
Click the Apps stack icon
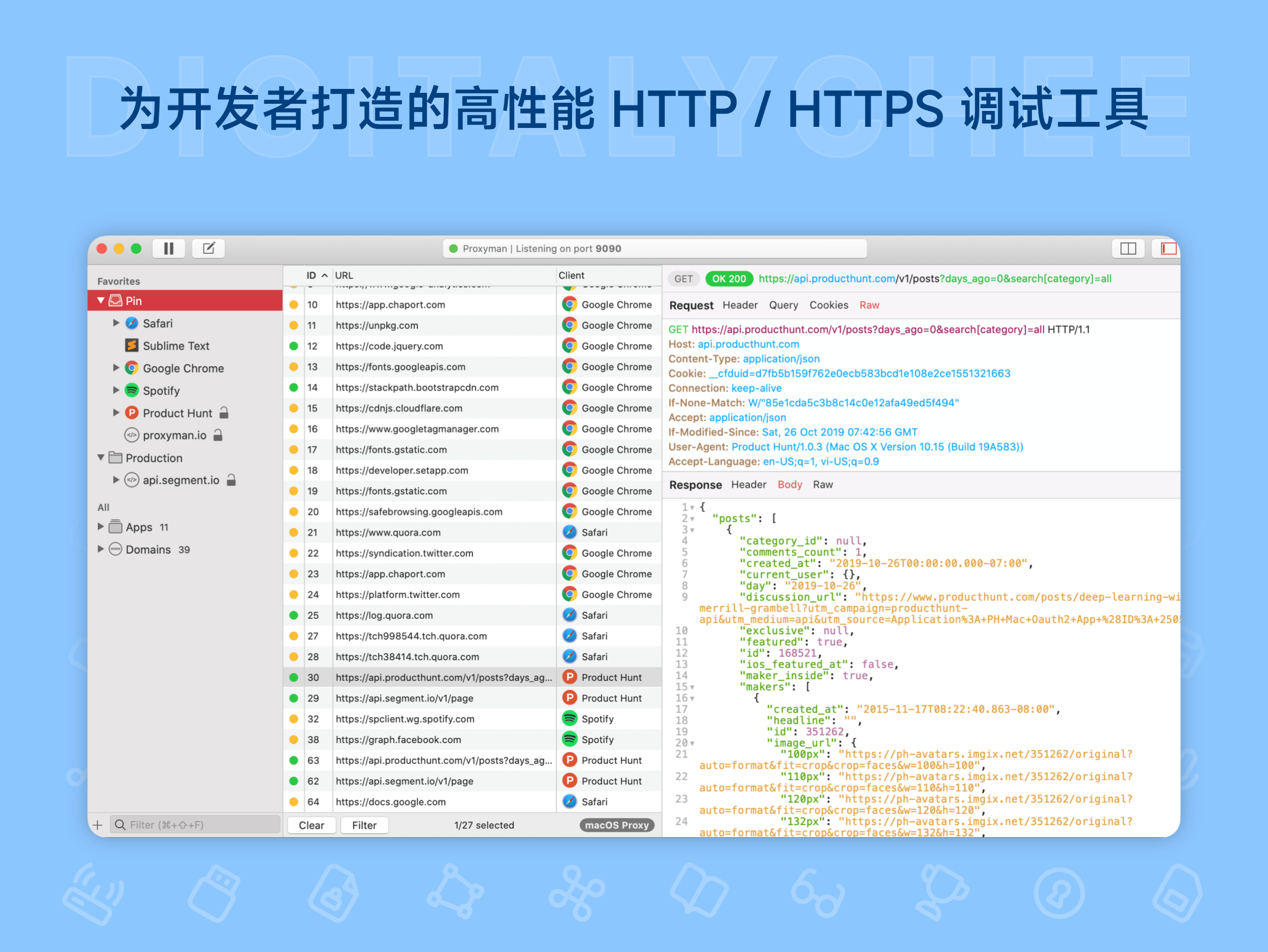(115, 527)
